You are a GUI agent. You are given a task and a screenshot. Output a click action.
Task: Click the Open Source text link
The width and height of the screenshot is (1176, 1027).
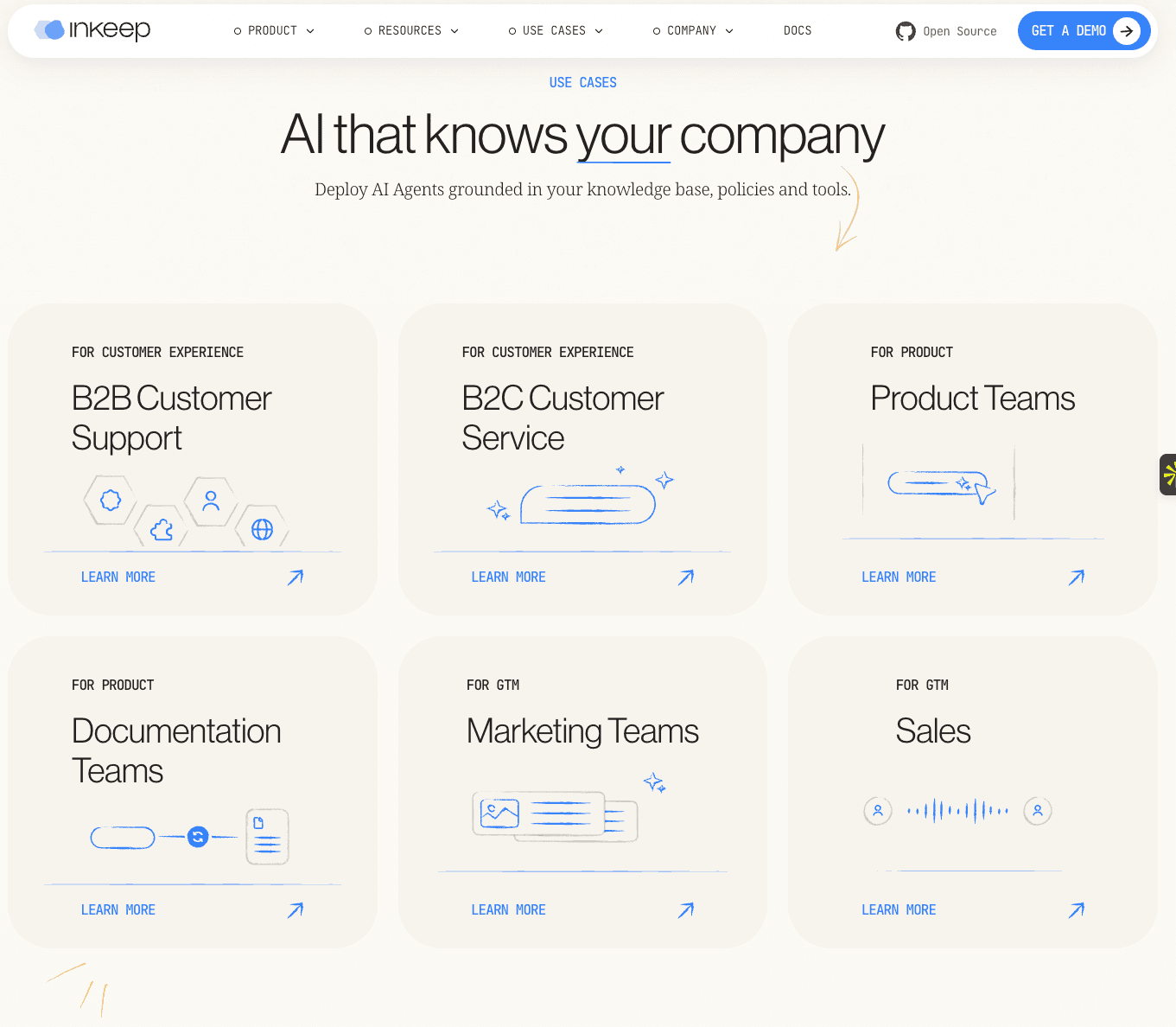tap(959, 31)
